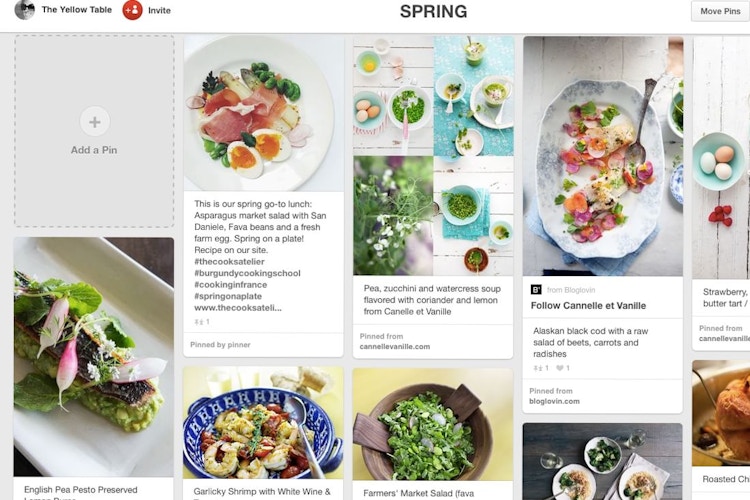The height and width of the screenshot is (500, 750).
Task: Click the Pinned by pinner text
Action: [x=220, y=344]
